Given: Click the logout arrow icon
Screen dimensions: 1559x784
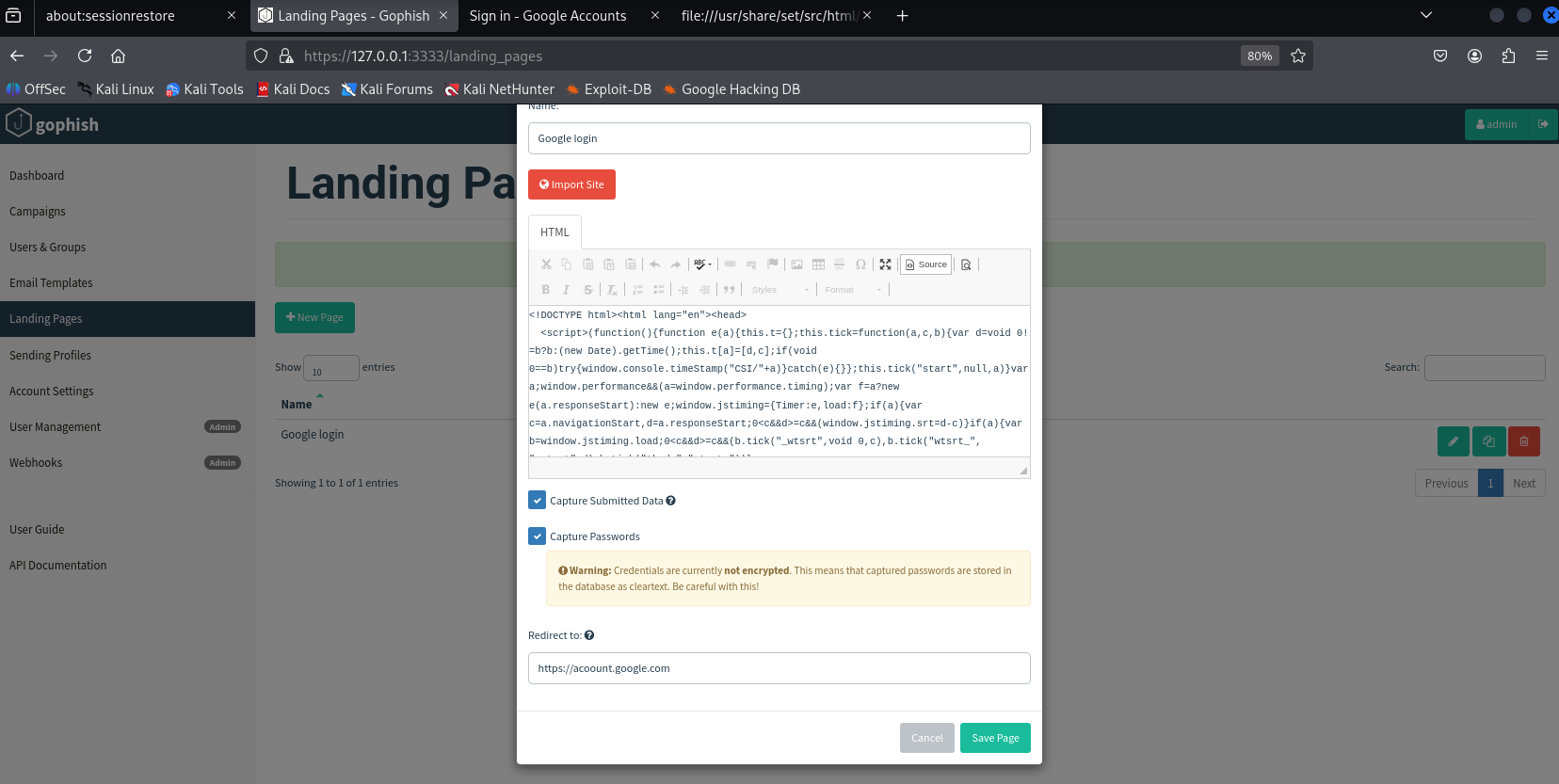Looking at the screenshot, I should pos(1543,124).
